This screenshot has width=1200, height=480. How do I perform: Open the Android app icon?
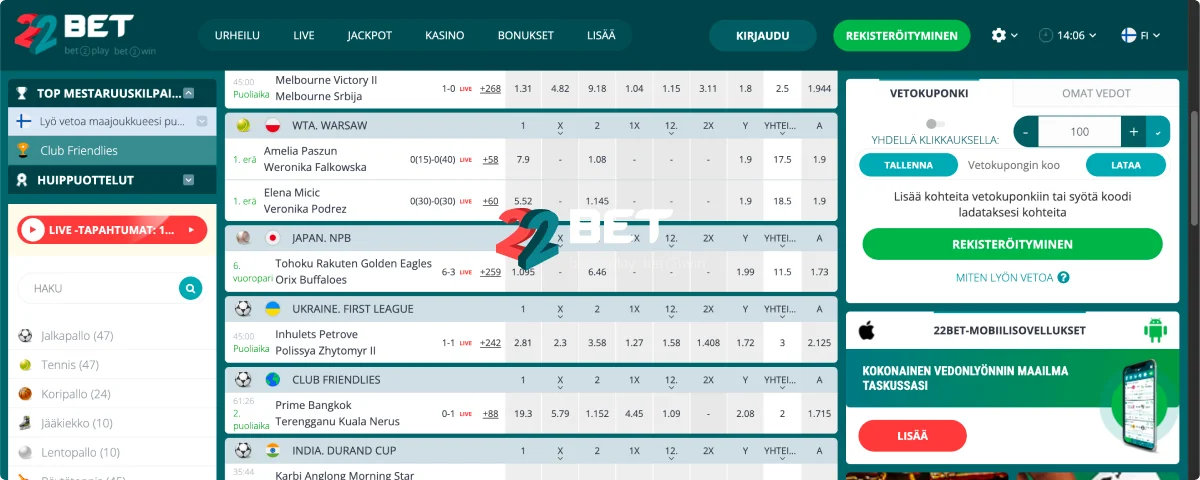point(1156,330)
